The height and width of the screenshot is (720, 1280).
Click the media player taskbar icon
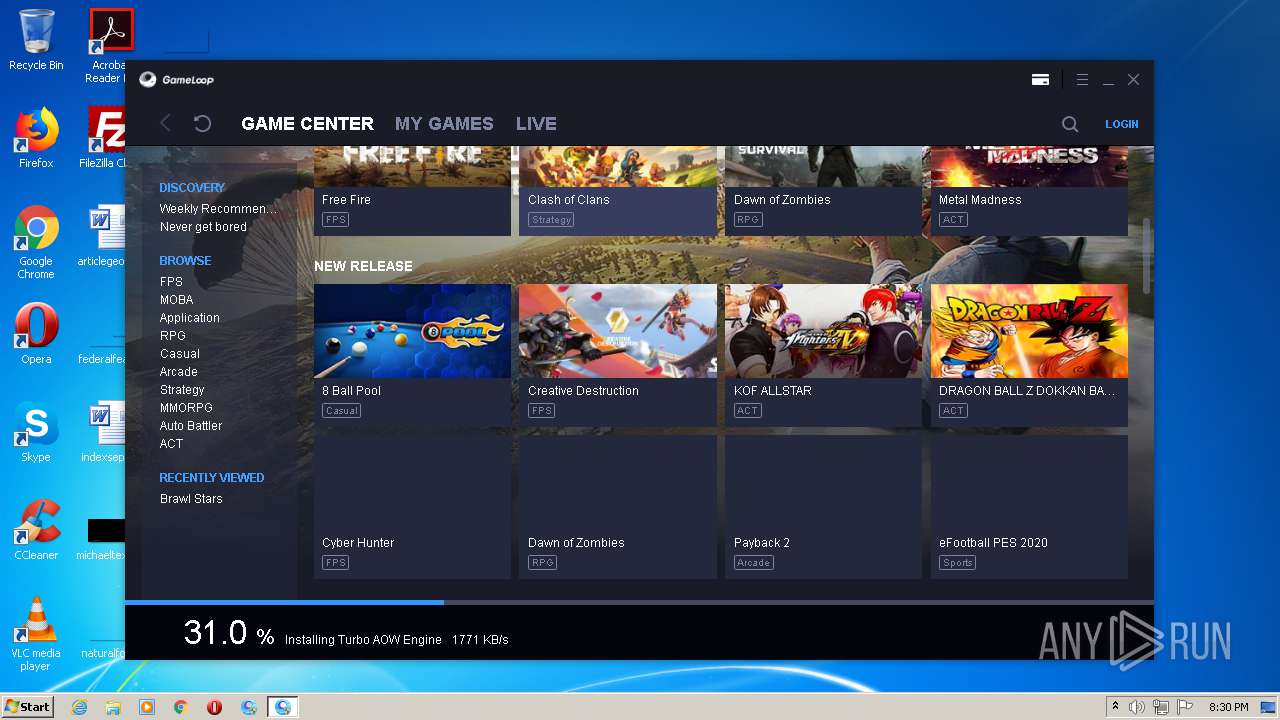click(147, 707)
